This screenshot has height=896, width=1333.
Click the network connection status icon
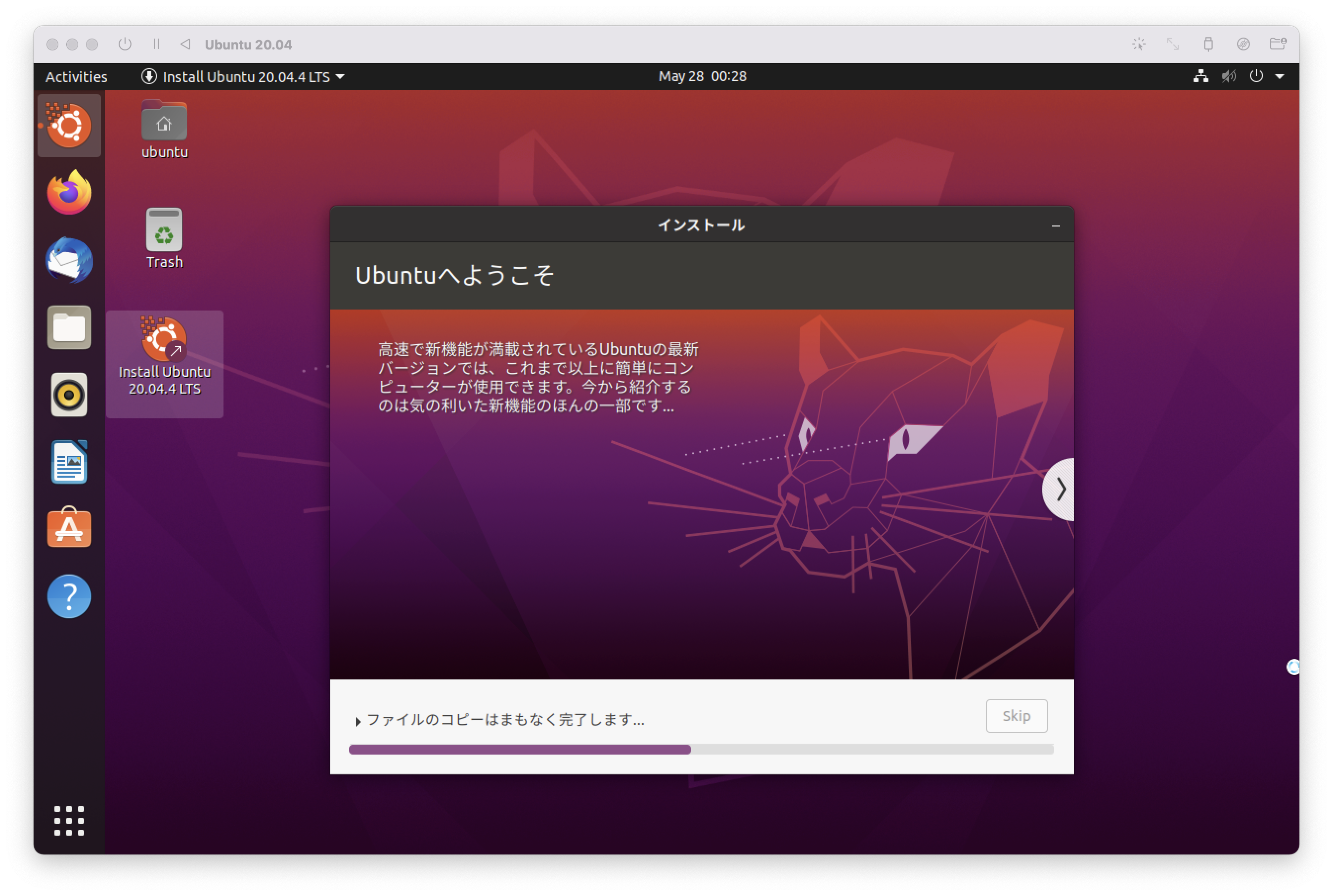[x=1202, y=76]
